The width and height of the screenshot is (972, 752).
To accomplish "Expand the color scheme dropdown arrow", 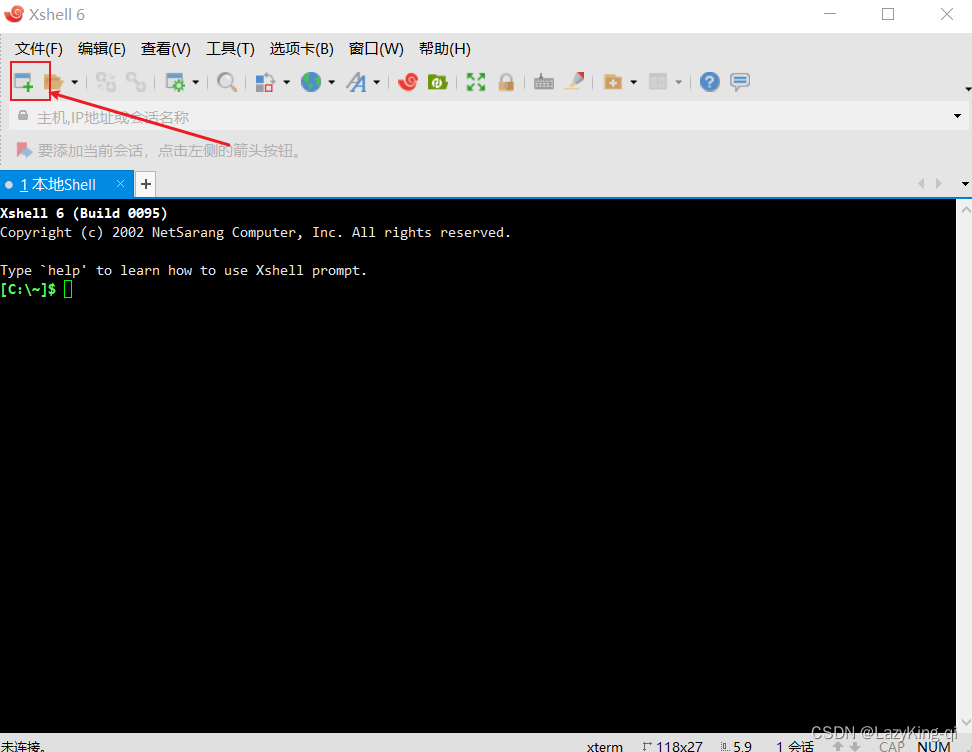I will (286, 82).
